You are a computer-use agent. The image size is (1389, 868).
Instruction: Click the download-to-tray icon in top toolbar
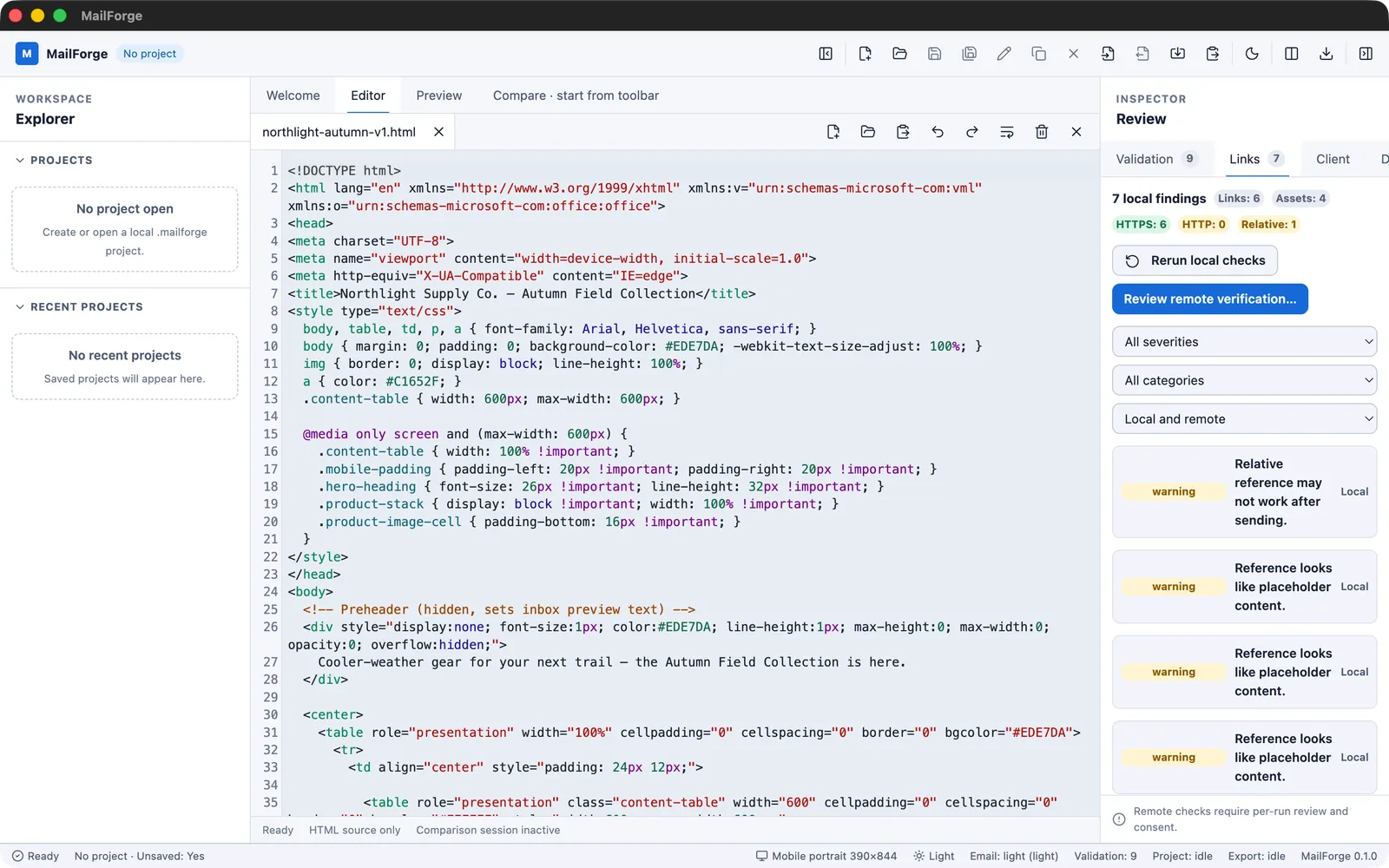tap(1177, 54)
